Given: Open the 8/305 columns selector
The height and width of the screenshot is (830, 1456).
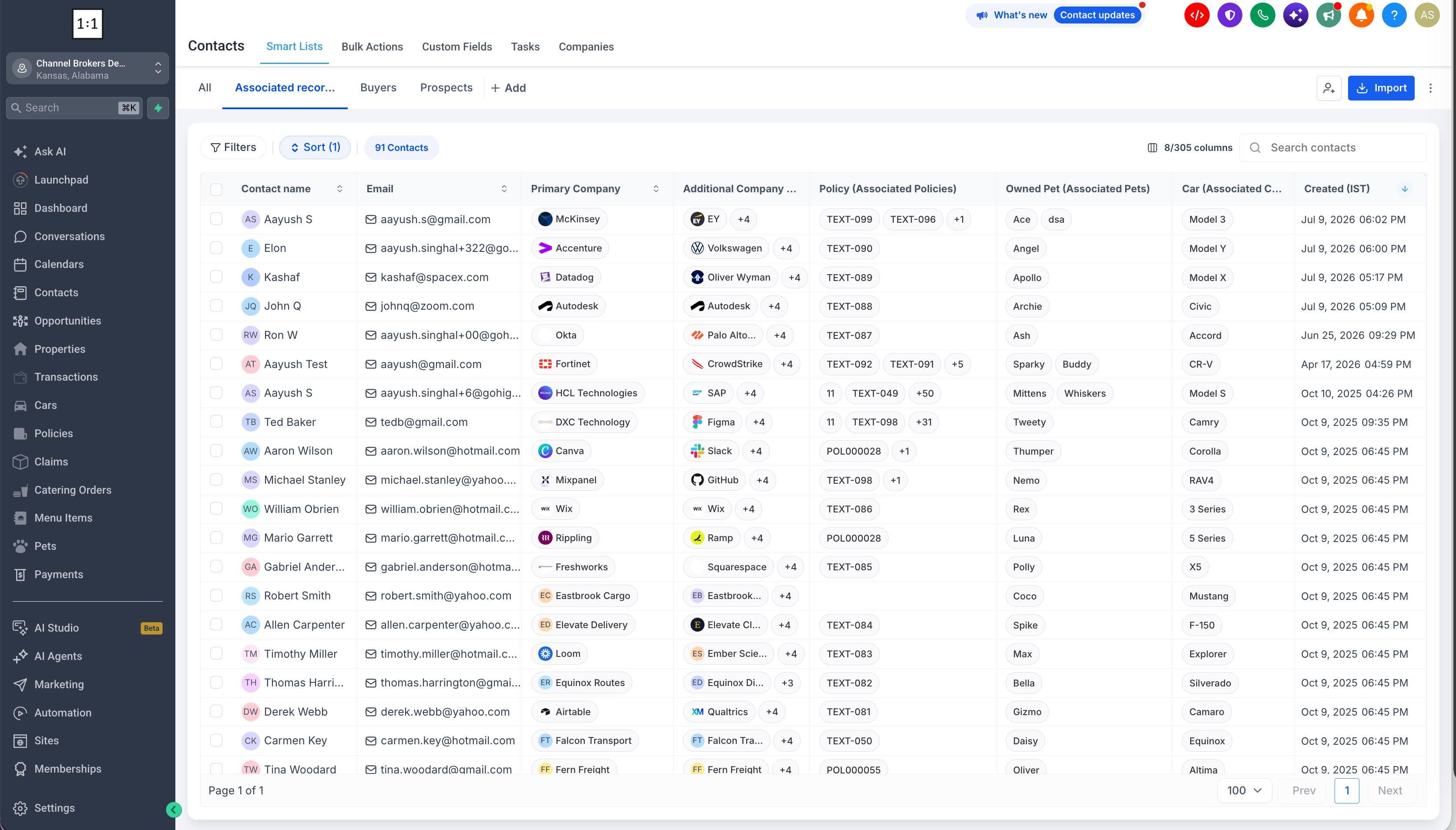Looking at the screenshot, I should point(1190,147).
